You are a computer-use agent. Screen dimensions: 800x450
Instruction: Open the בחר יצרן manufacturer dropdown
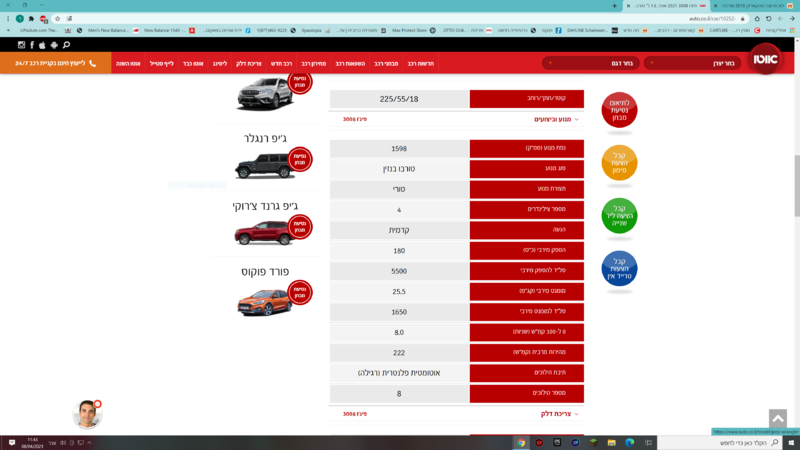[x=692, y=63]
